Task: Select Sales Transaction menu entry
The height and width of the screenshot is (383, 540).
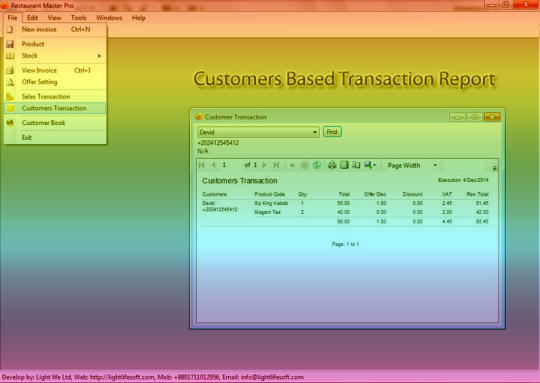Action: pos(55,96)
